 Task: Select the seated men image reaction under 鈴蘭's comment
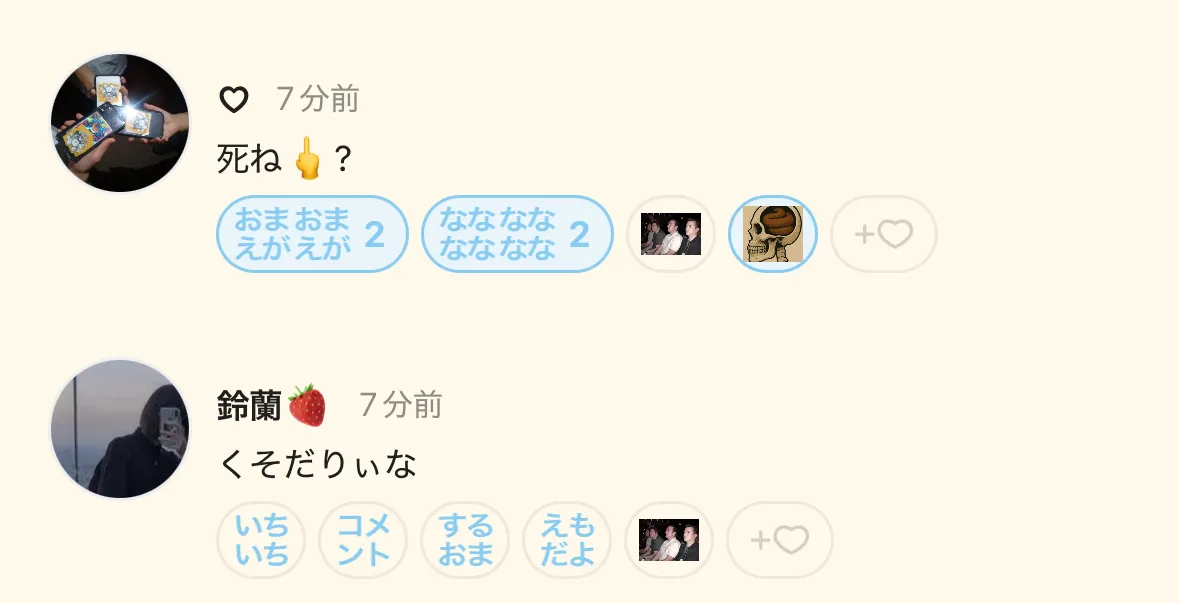(669, 540)
